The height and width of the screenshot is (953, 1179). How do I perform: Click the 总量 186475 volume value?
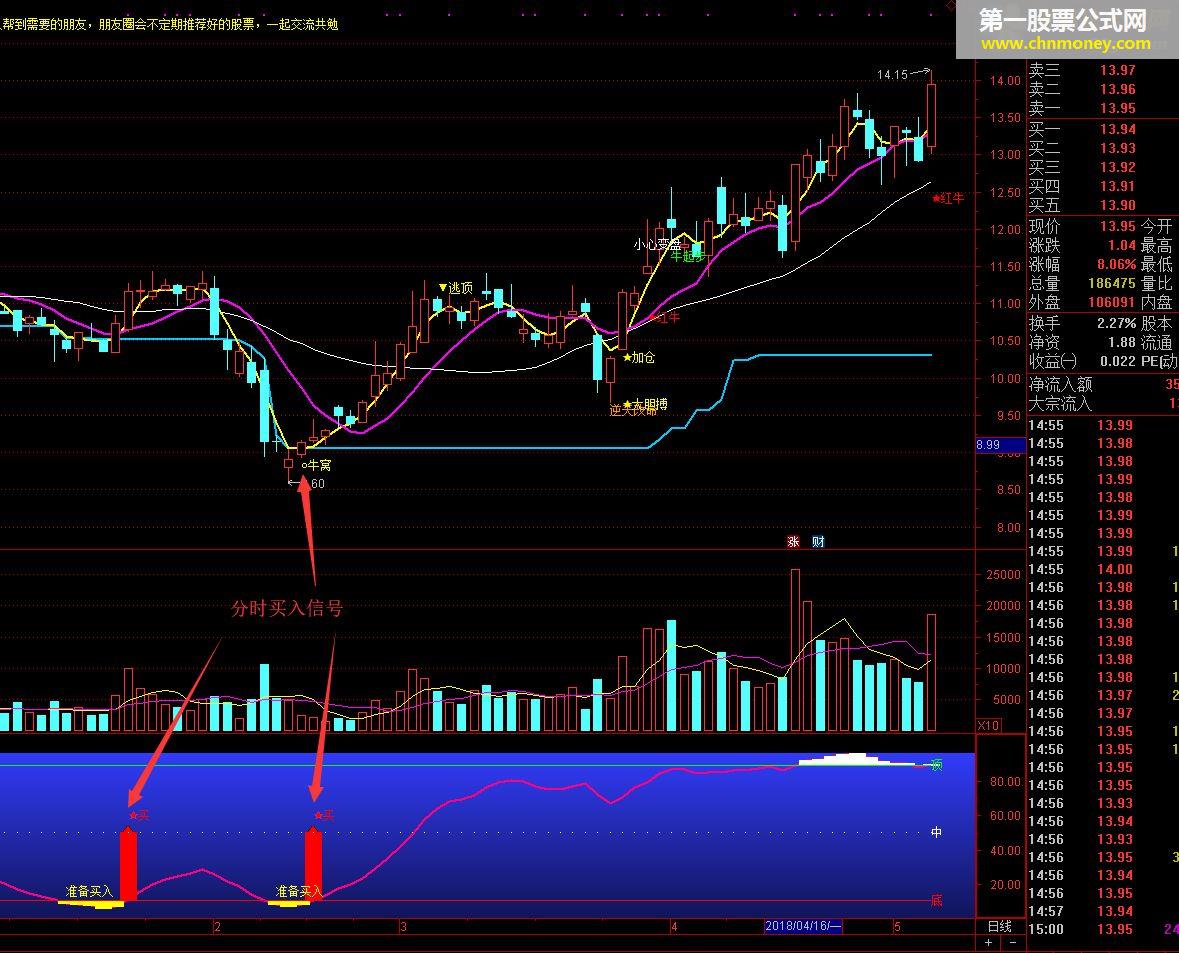click(x=1112, y=284)
